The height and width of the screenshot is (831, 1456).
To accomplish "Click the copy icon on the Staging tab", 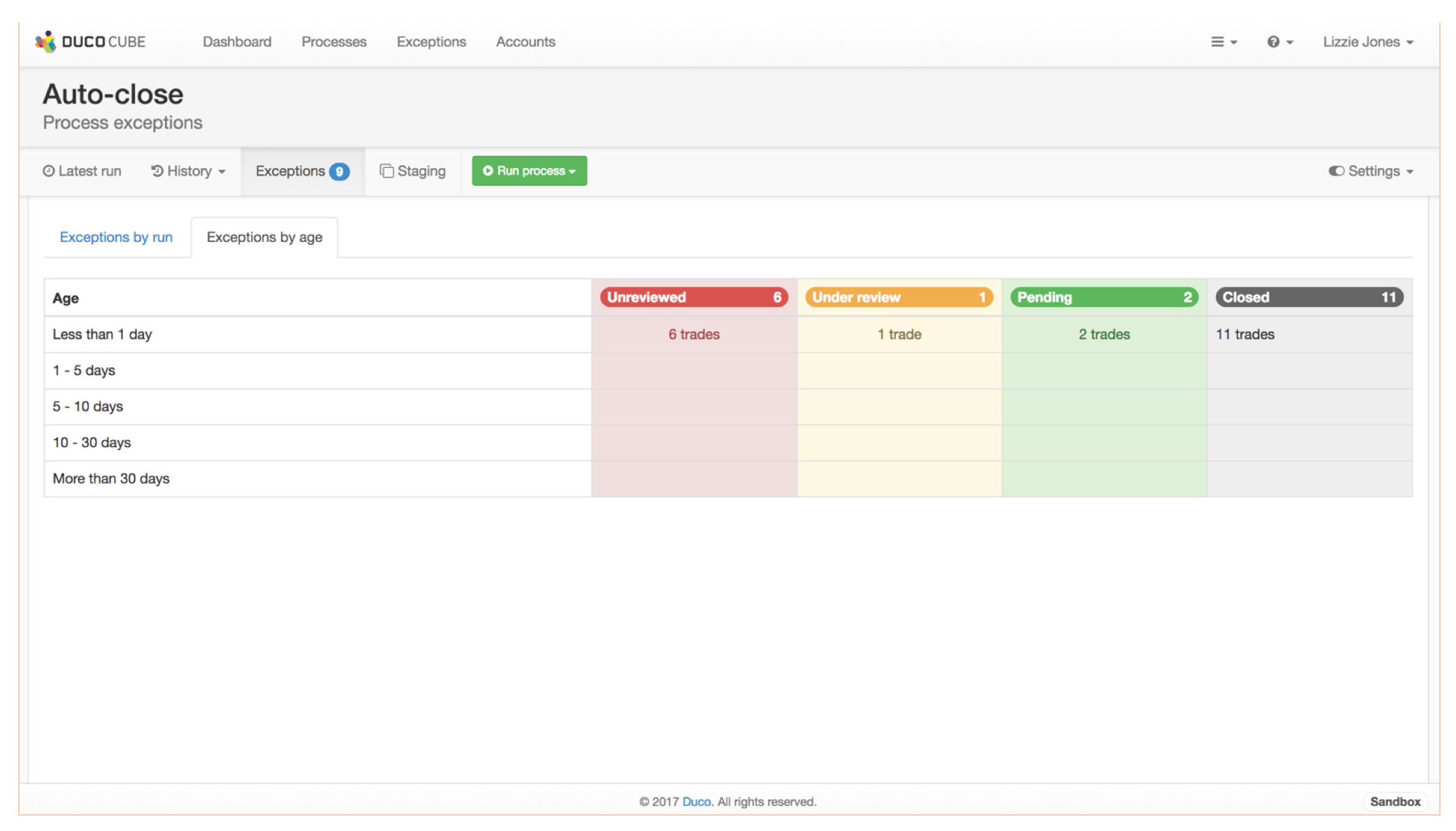I will pyautogui.click(x=387, y=170).
